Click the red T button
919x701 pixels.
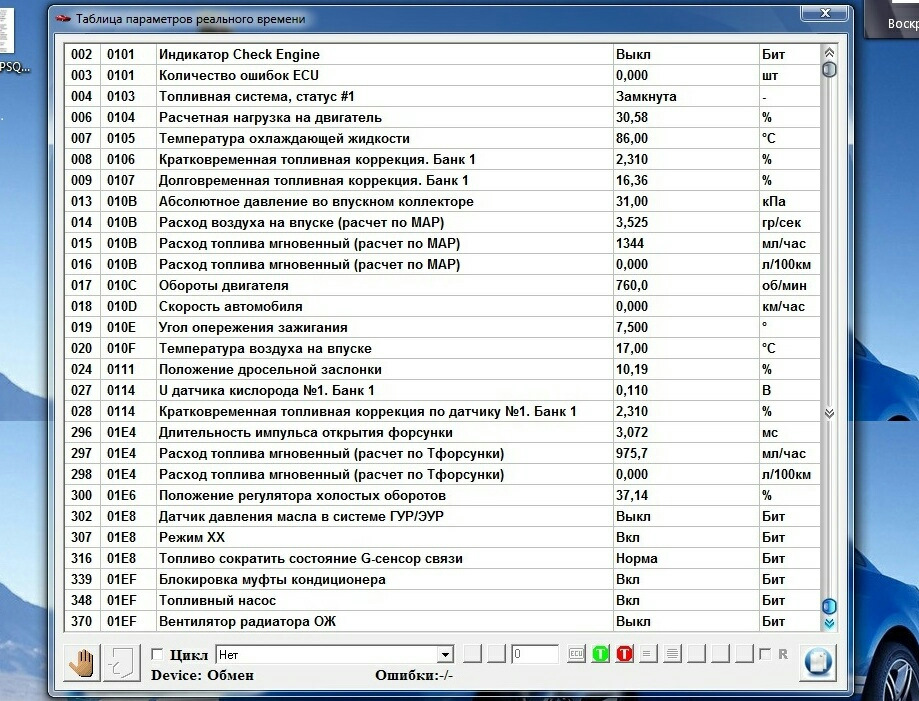coord(624,654)
